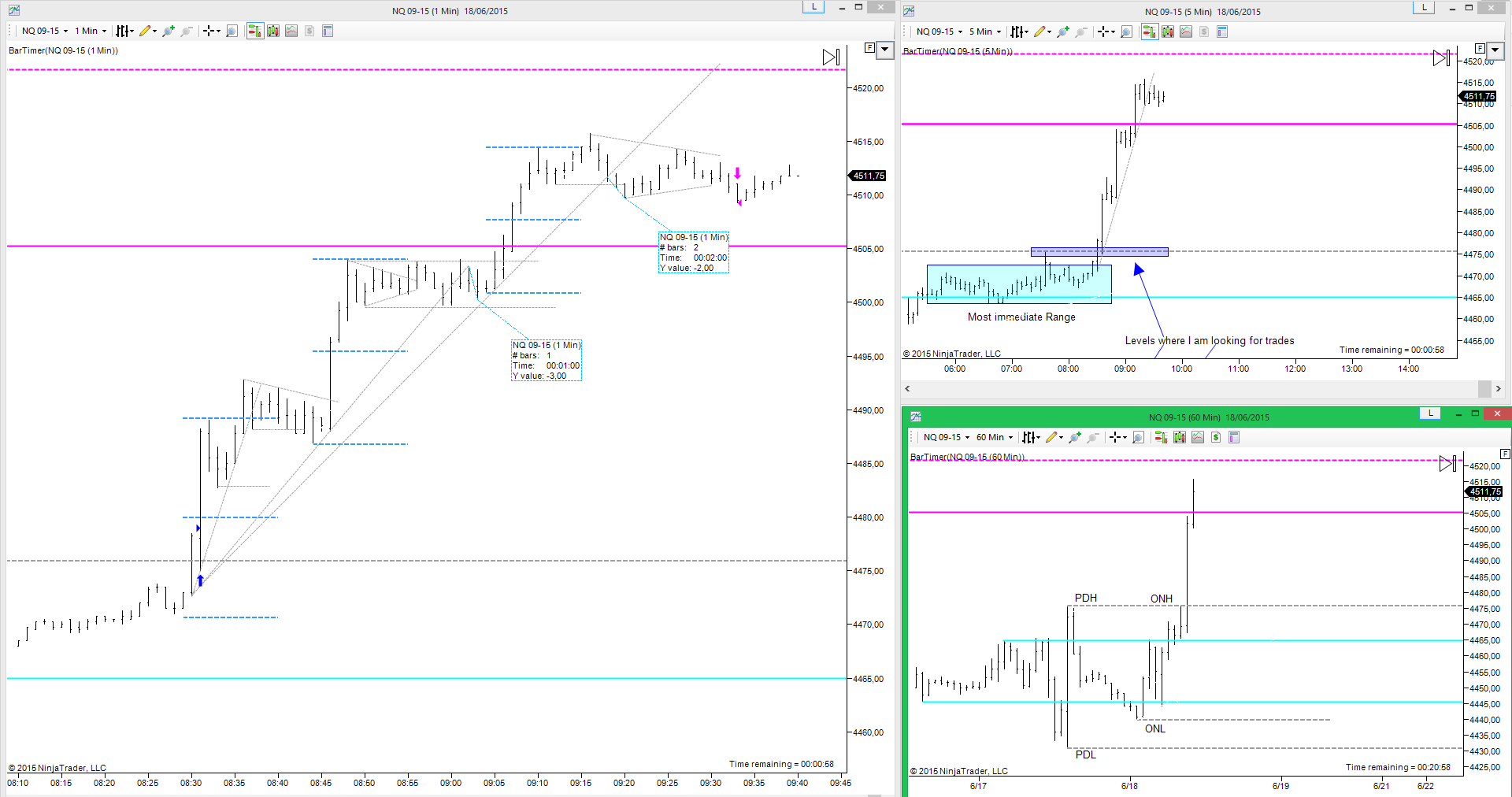Viewport: 1512px width, 797px height.
Task: Open 1 Min interval dropdown
Action: coord(91,31)
